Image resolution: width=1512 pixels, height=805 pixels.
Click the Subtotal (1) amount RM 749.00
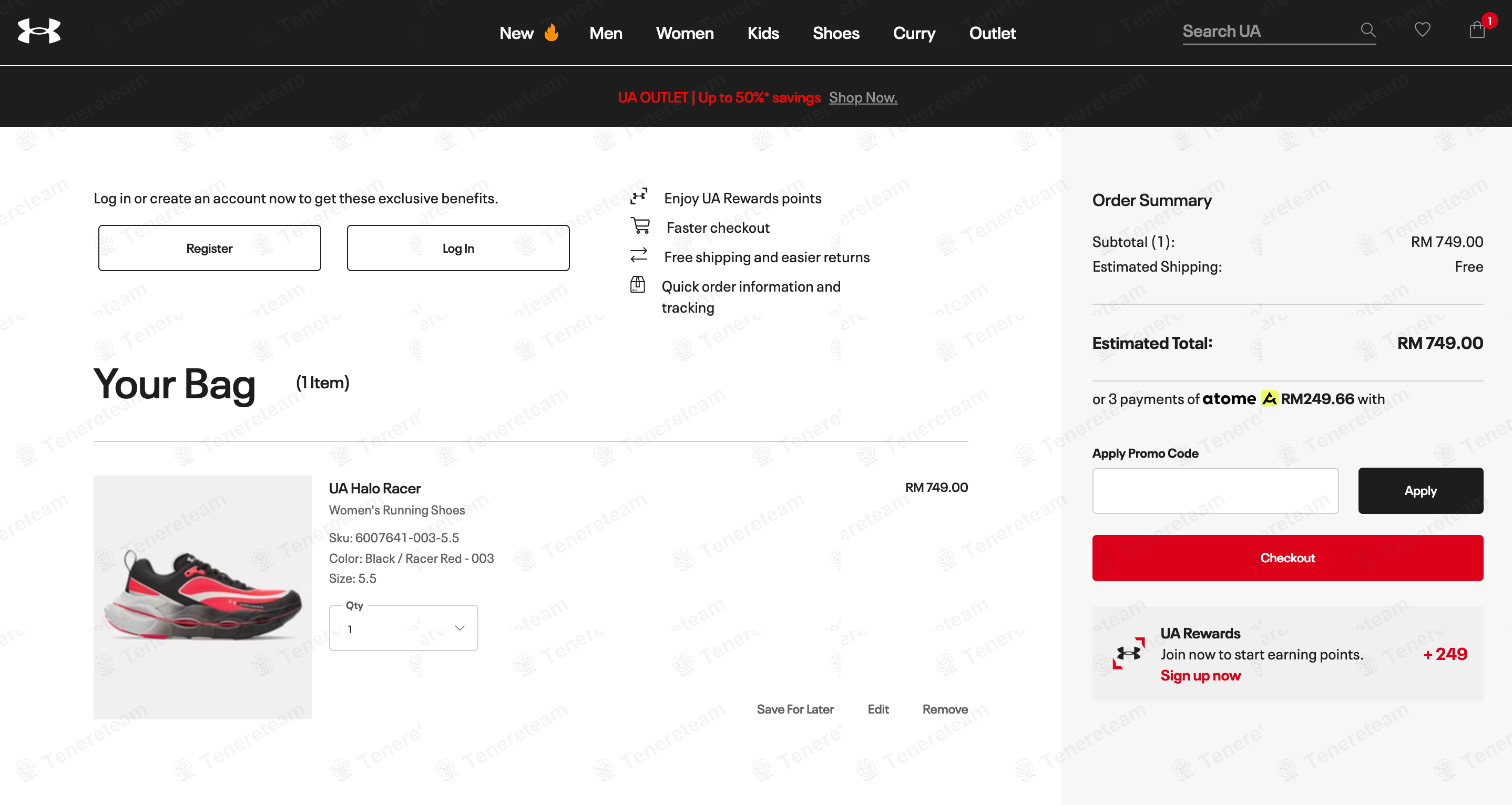[x=1447, y=242]
